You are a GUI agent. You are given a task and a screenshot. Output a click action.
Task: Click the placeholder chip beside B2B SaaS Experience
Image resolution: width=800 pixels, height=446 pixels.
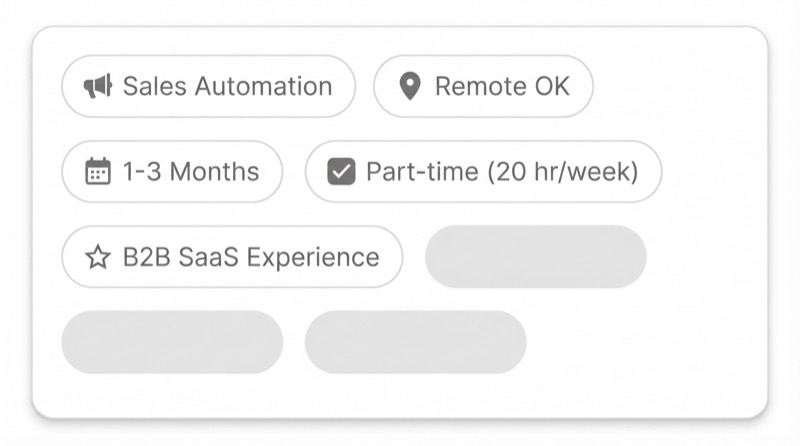535,257
